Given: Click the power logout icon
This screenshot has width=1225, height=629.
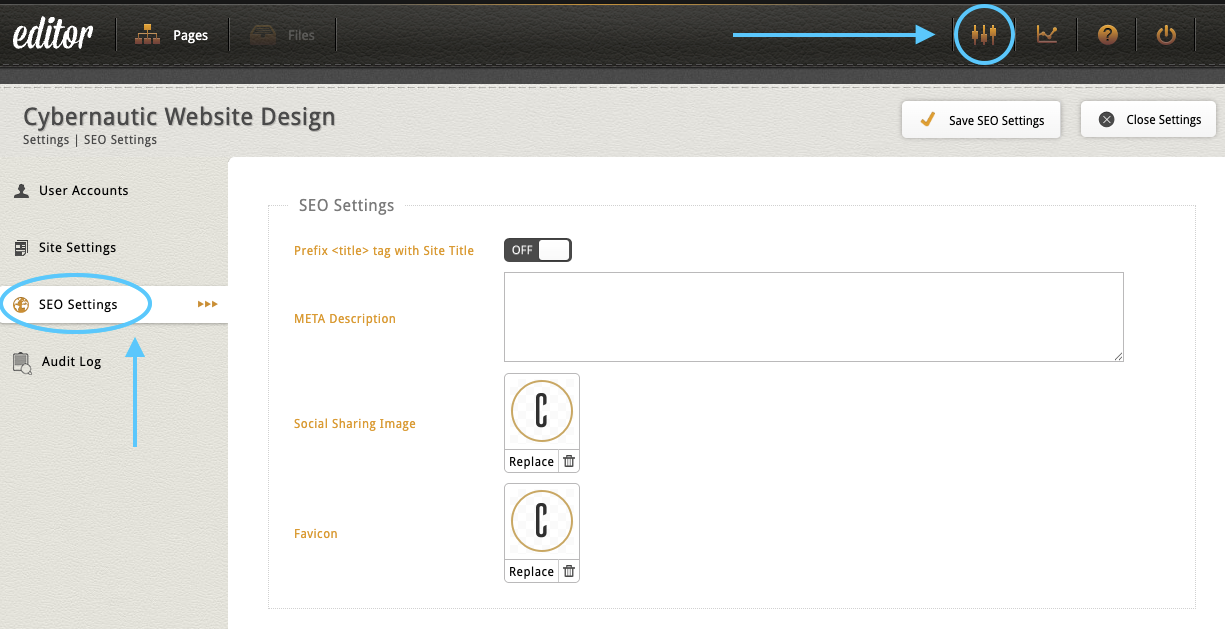Looking at the screenshot, I should coord(1166,35).
